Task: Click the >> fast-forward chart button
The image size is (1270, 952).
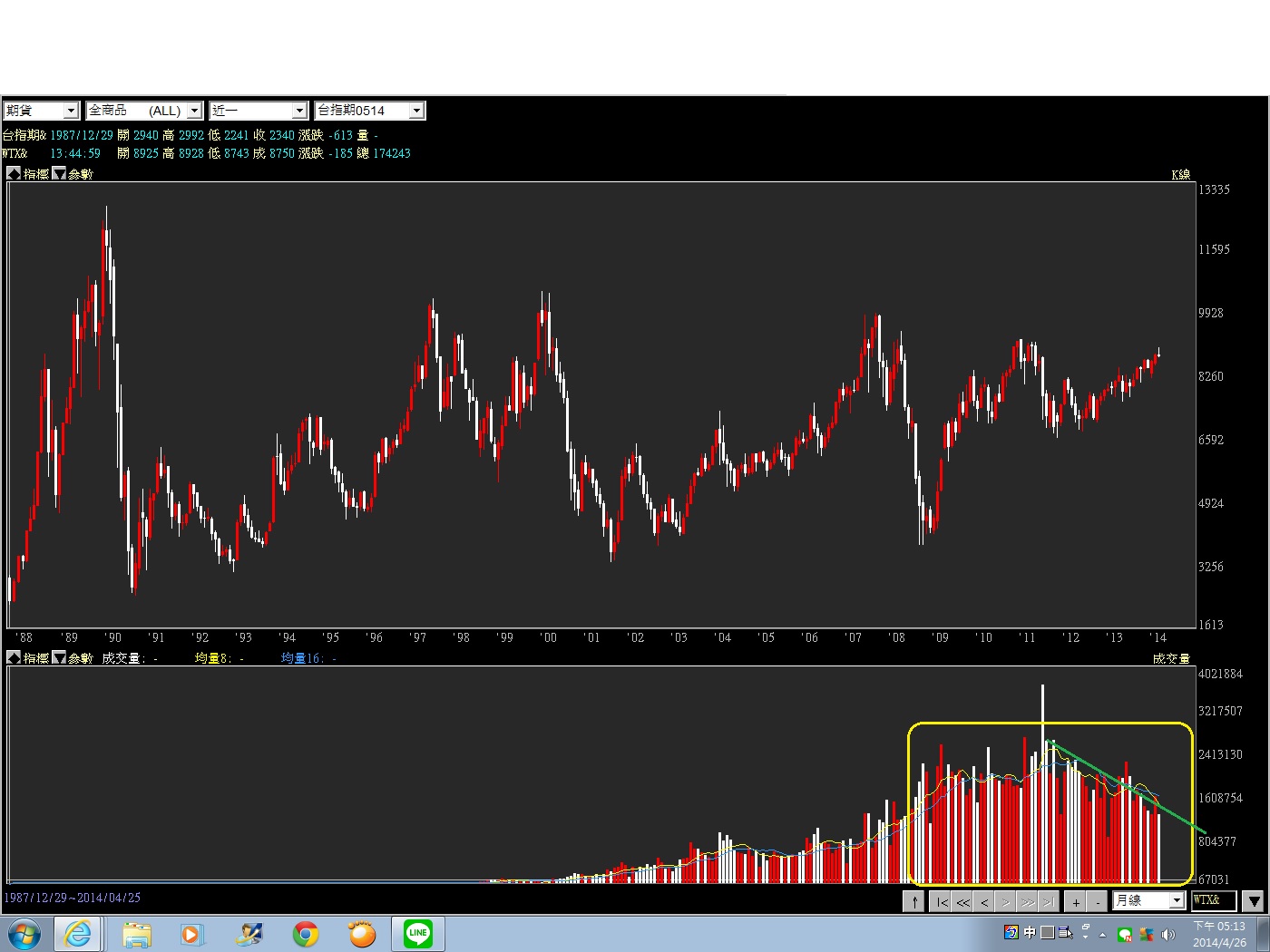Action: (x=1027, y=901)
